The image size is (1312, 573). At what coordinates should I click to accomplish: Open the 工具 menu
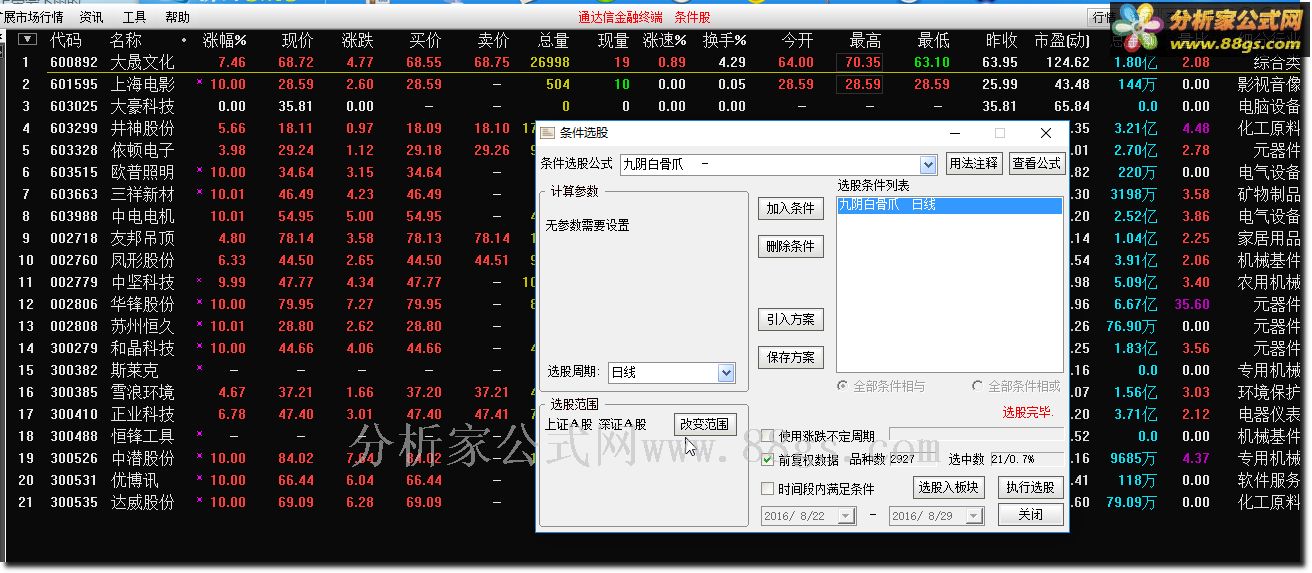point(134,17)
